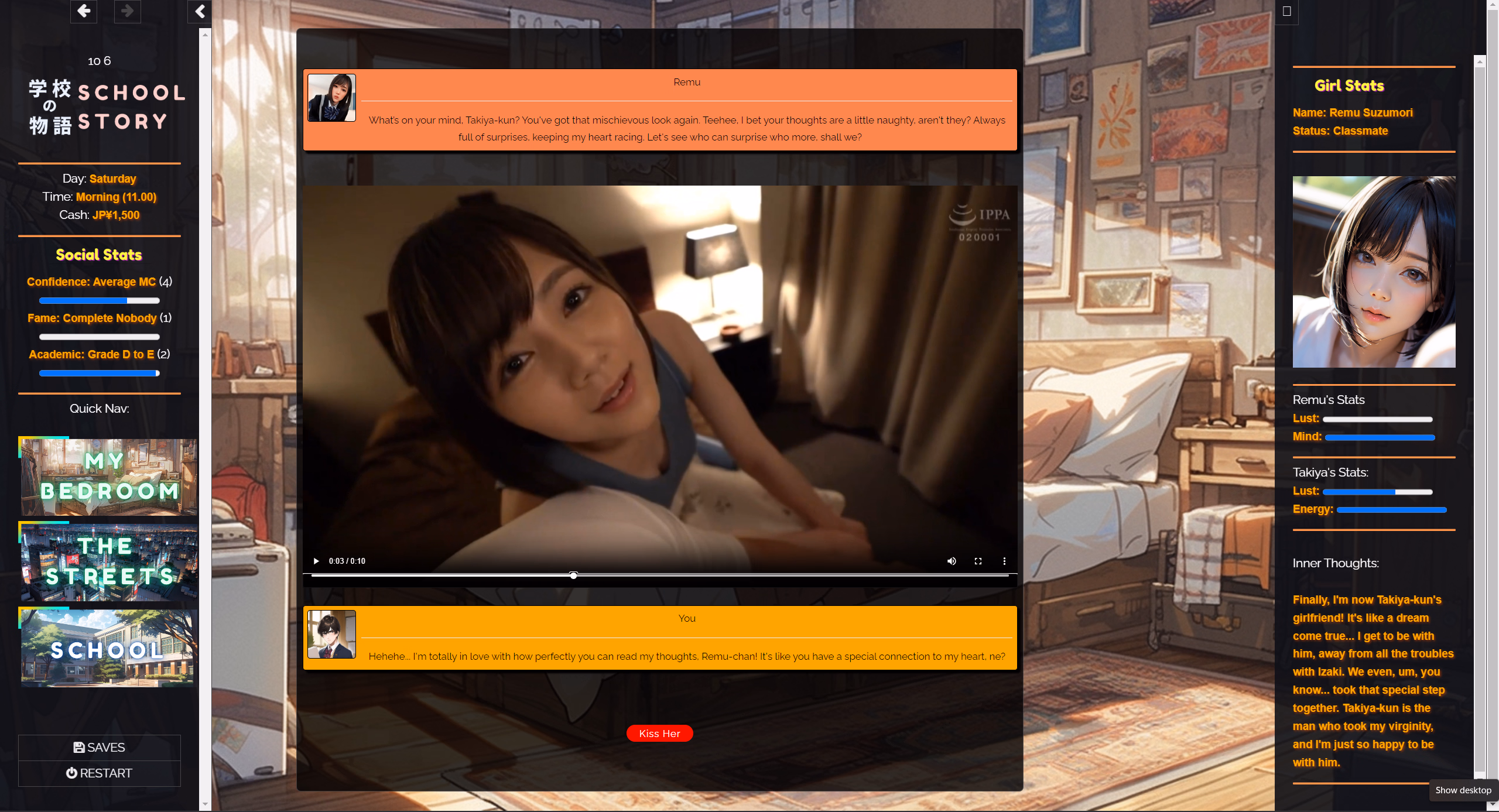Toggle the right stats panel button
Screen dimensions: 1499x812
click(1286, 11)
